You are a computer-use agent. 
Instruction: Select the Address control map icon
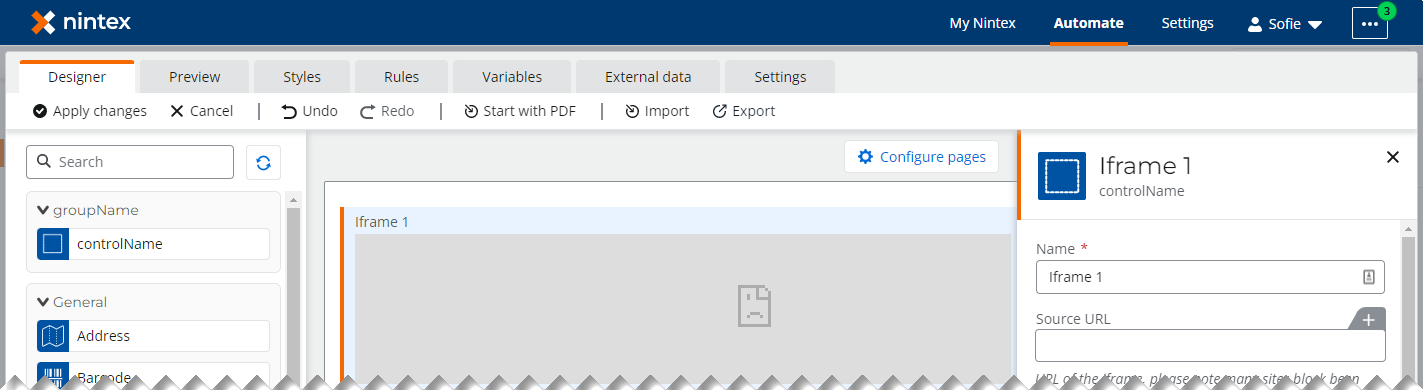pyautogui.click(x=53, y=336)
